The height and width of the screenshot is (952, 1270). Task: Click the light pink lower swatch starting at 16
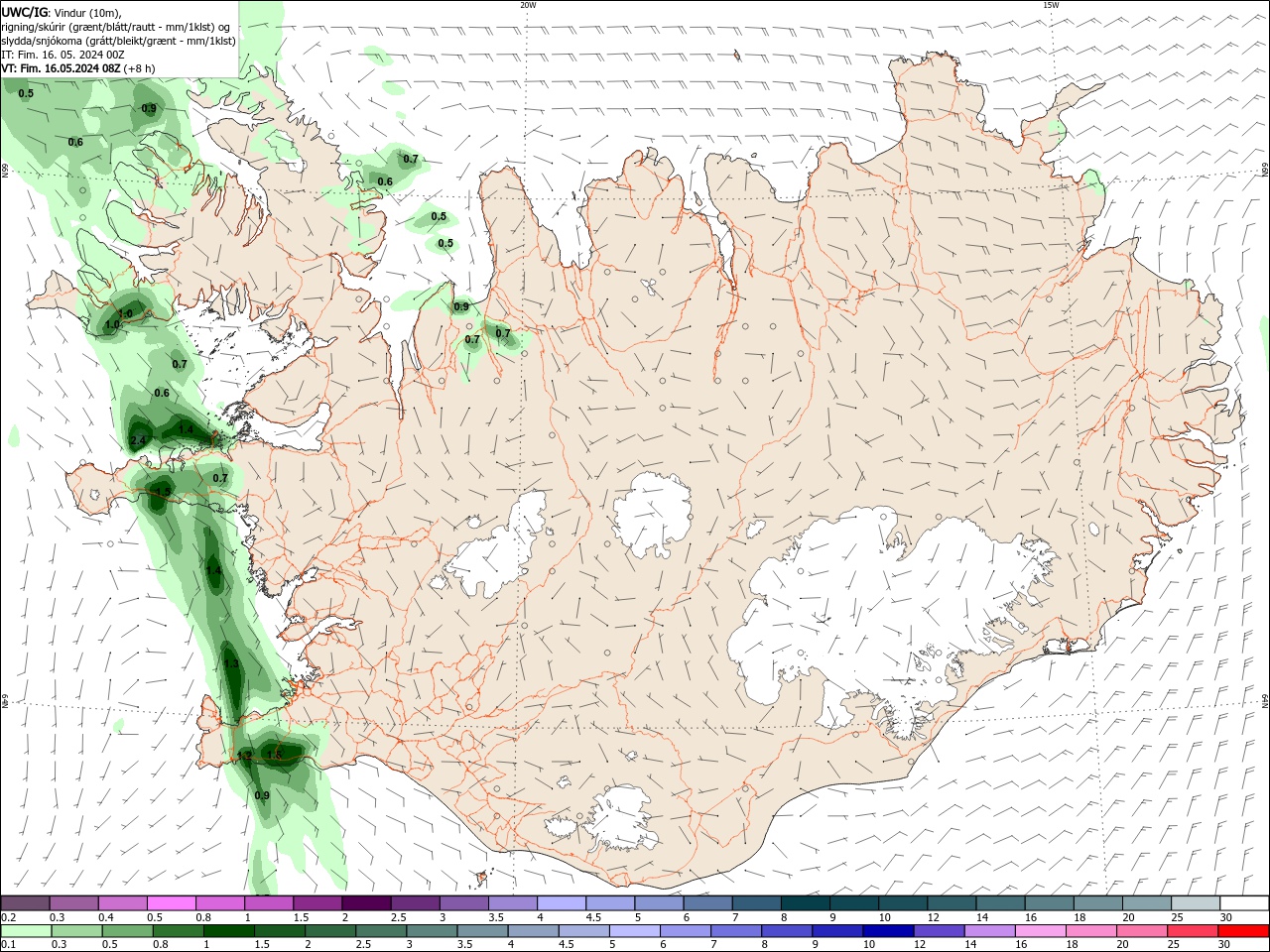tap(1039, 931)
